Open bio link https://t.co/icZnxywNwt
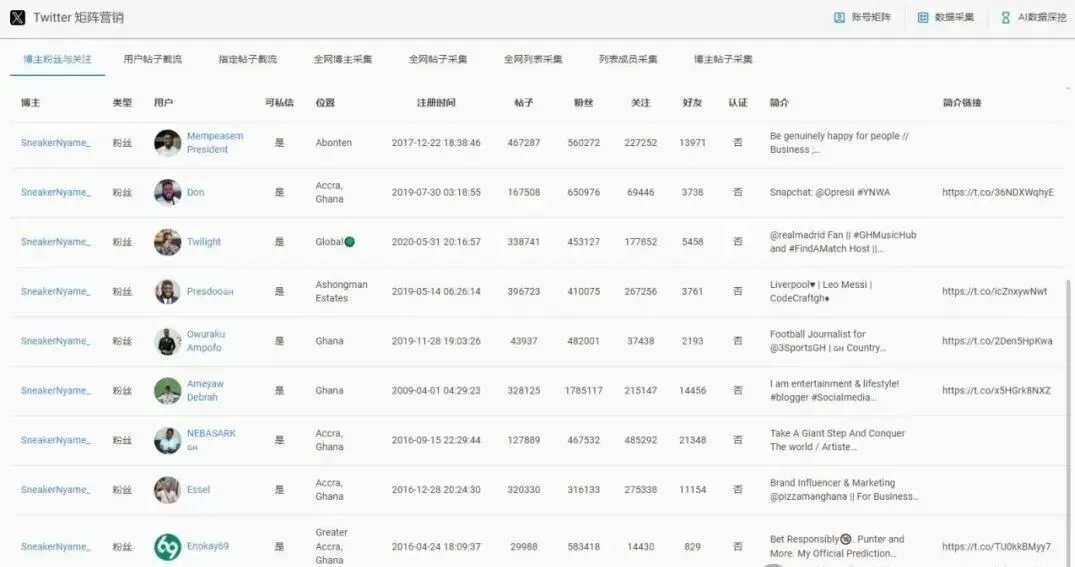 click(x=994, y=291)
